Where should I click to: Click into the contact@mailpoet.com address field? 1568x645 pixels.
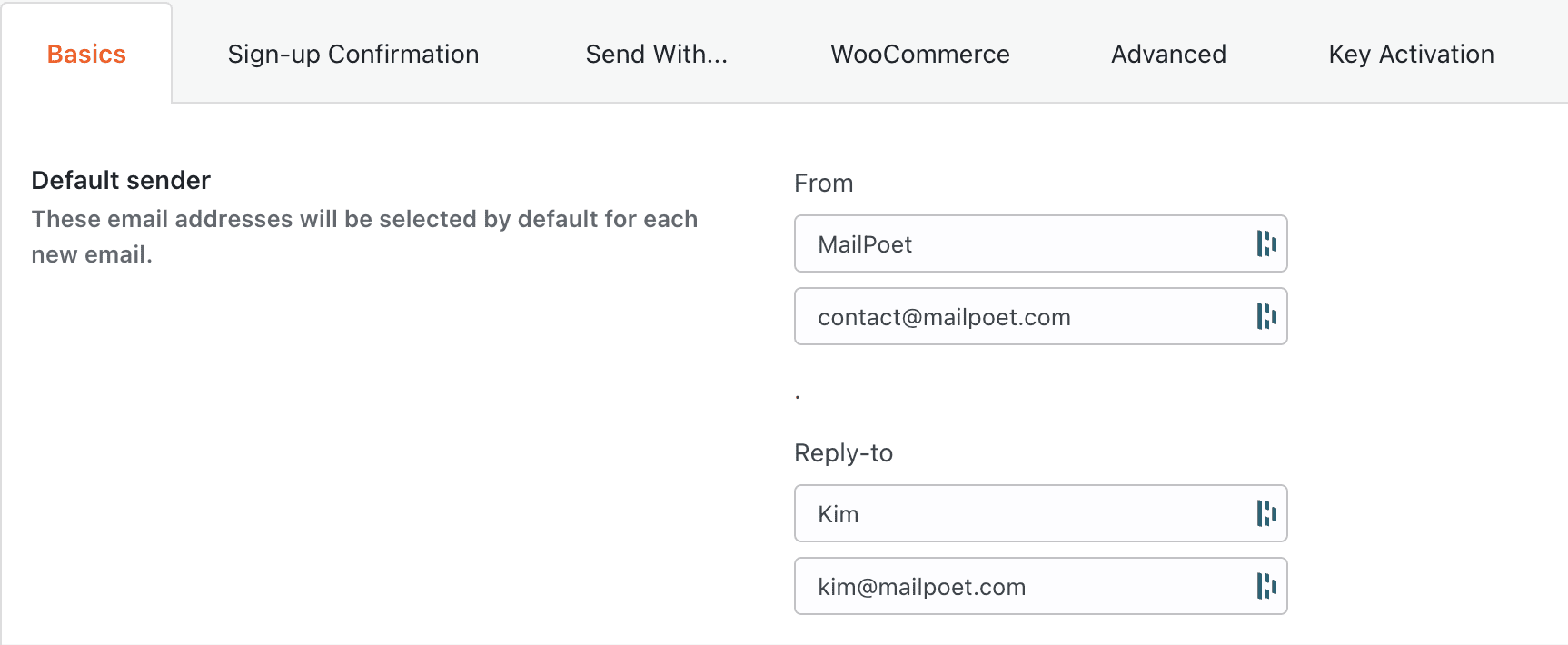(x=1017, y=316)
